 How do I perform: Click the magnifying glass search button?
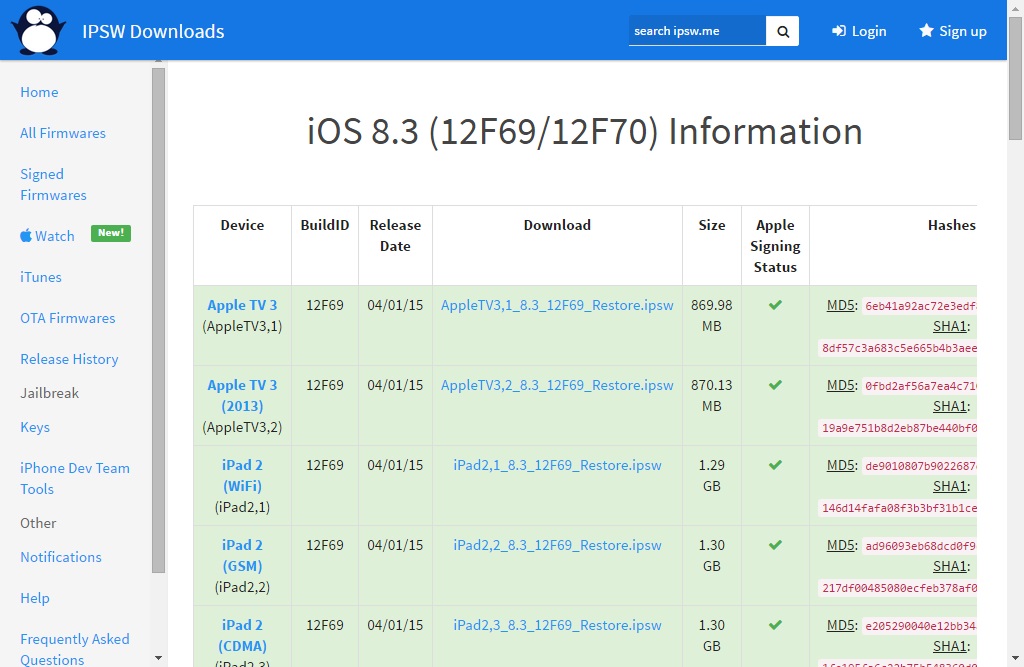click(x=783, y=31)
